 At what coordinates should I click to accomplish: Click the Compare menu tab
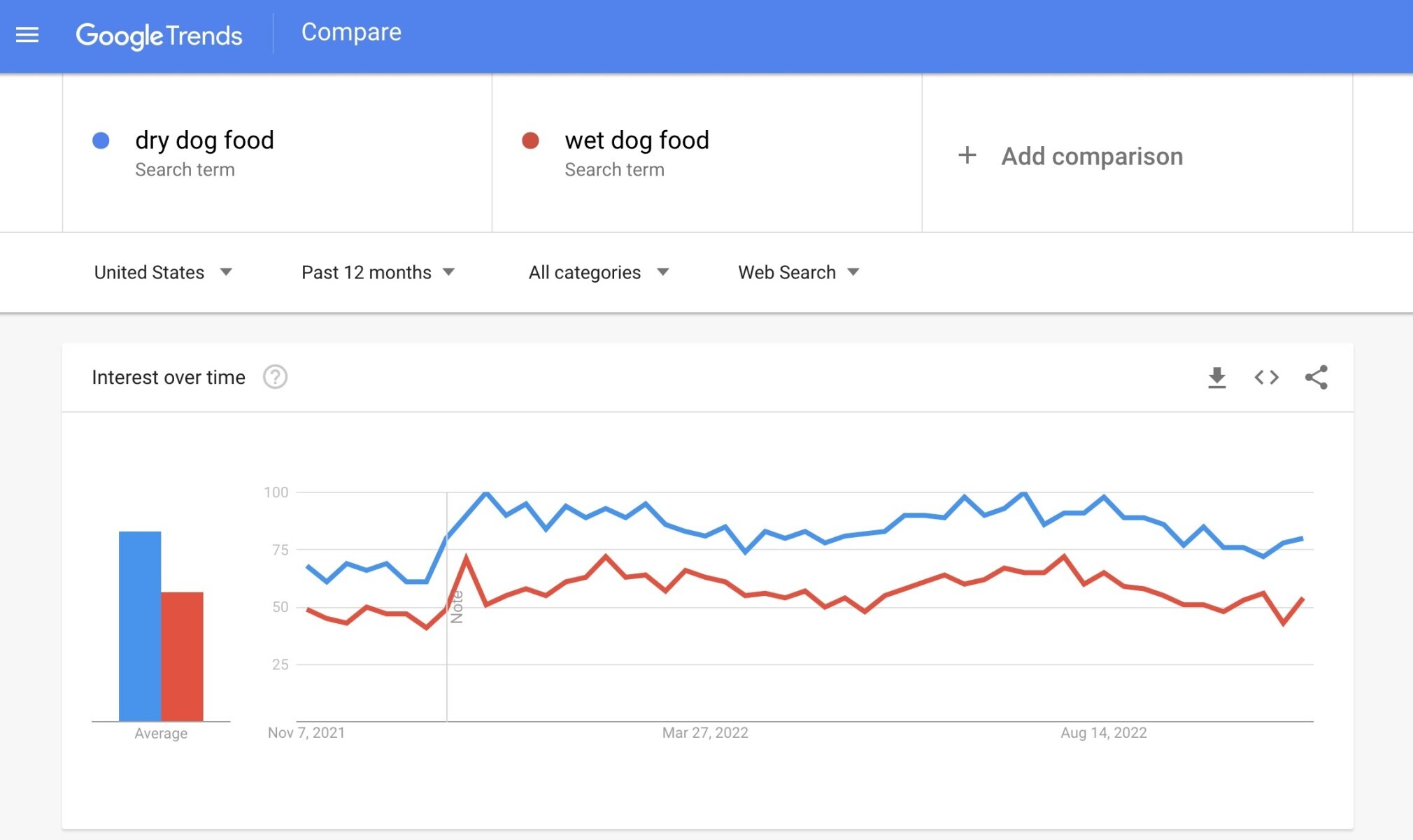click(351, 32)
